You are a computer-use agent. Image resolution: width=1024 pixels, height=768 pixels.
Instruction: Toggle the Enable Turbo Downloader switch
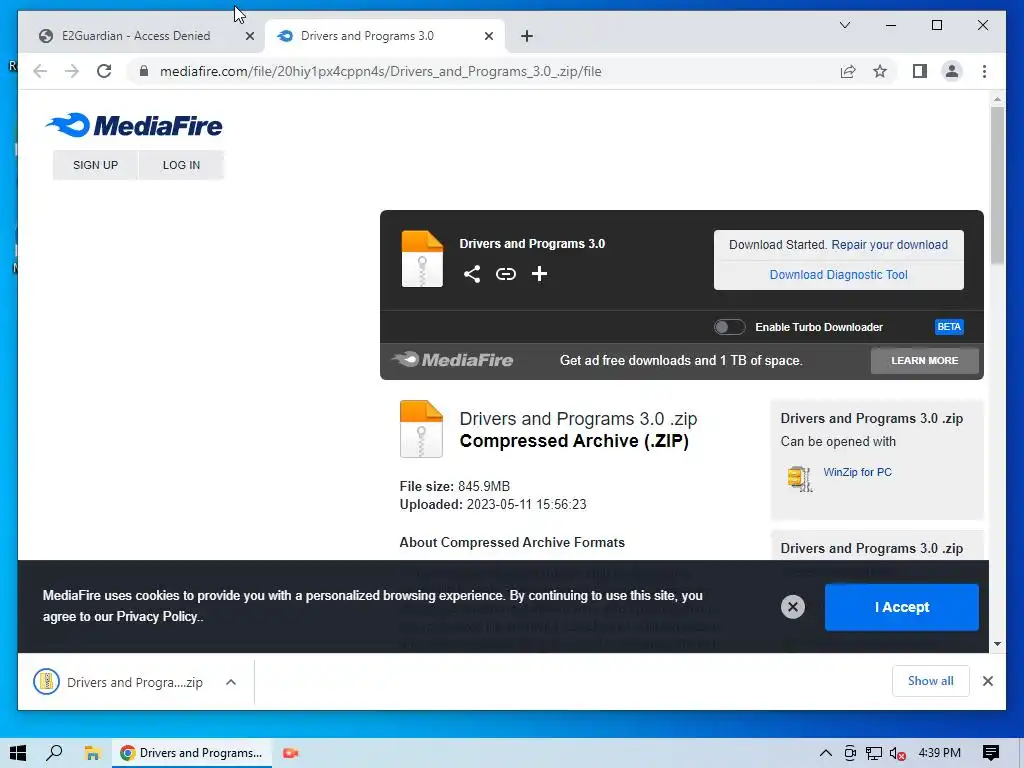(729, 327)
